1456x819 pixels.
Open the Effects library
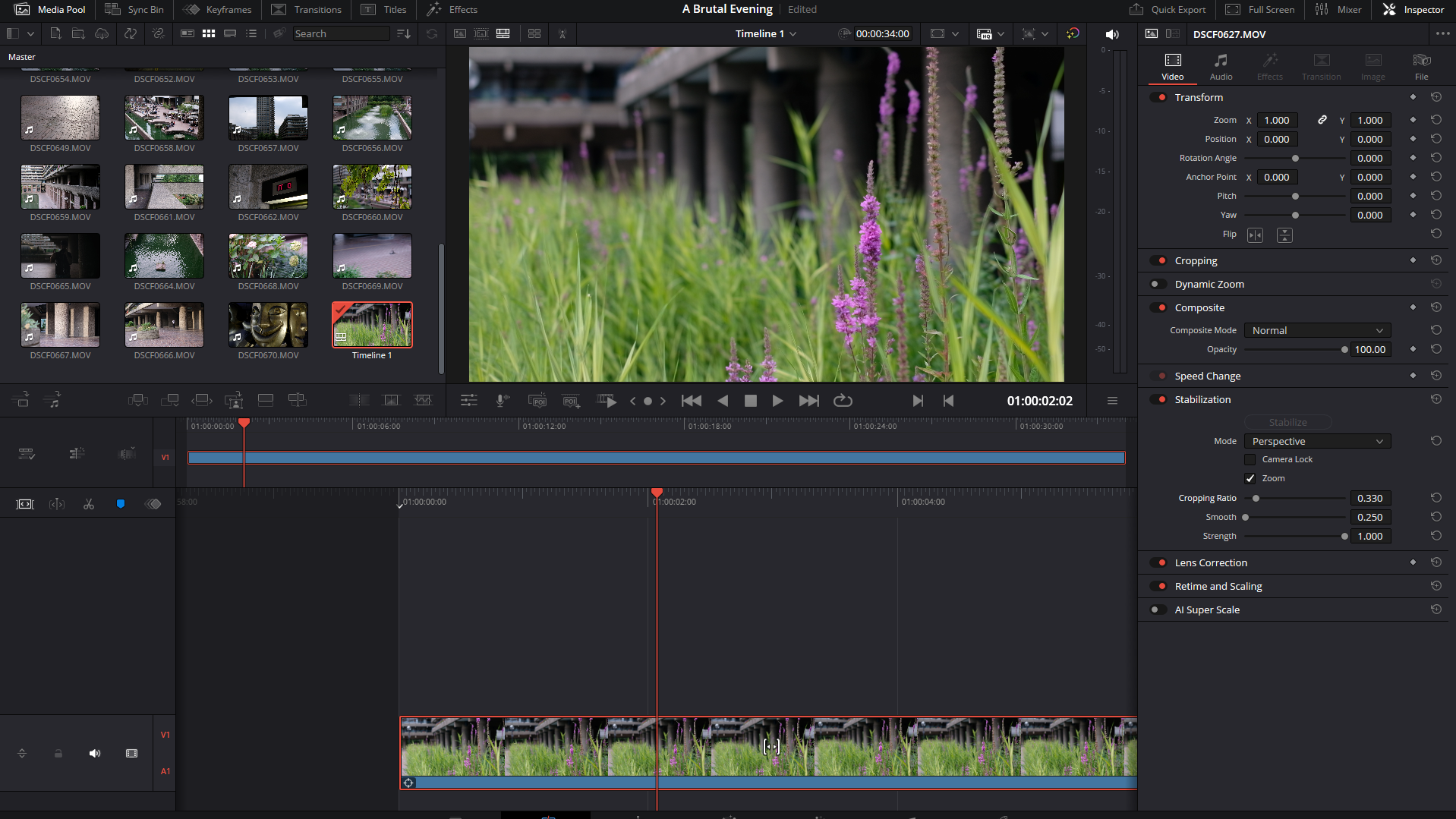tap(452, 10)
